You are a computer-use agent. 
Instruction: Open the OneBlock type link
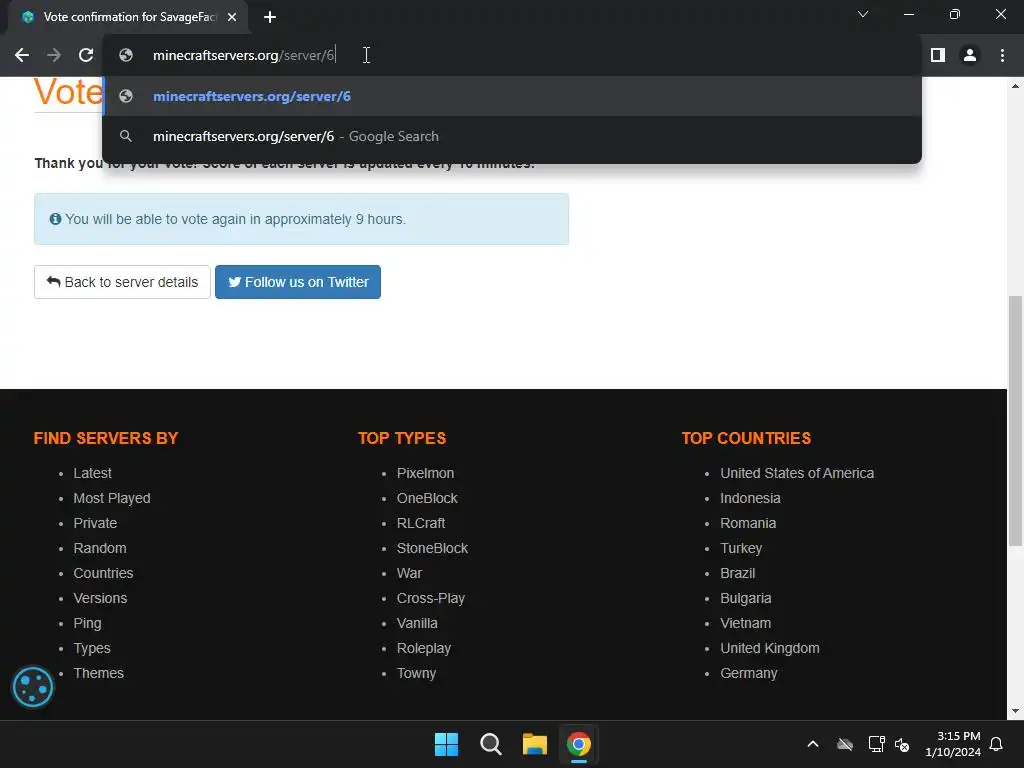click(427, 498)
